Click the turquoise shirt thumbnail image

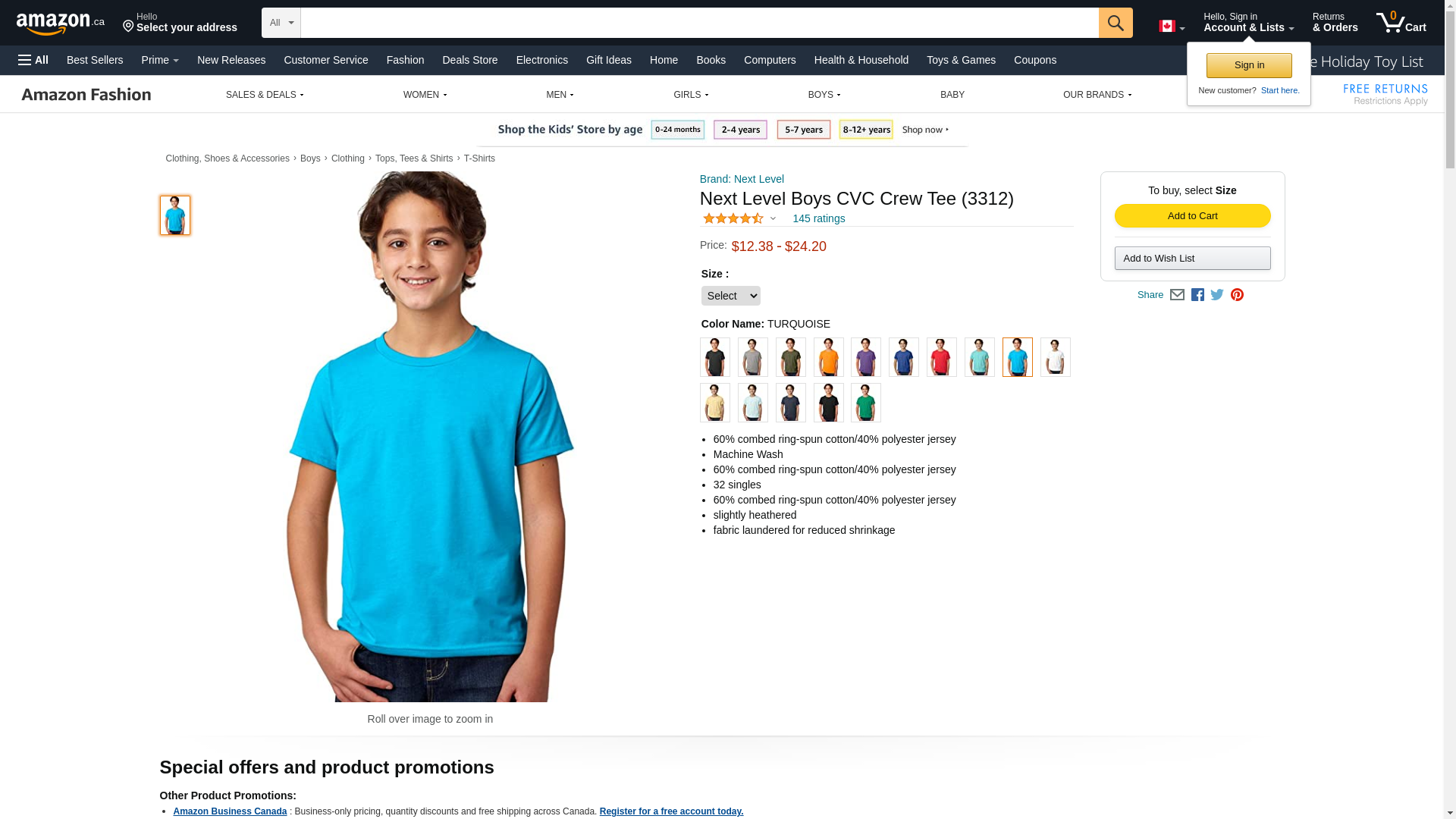[175, 215]
